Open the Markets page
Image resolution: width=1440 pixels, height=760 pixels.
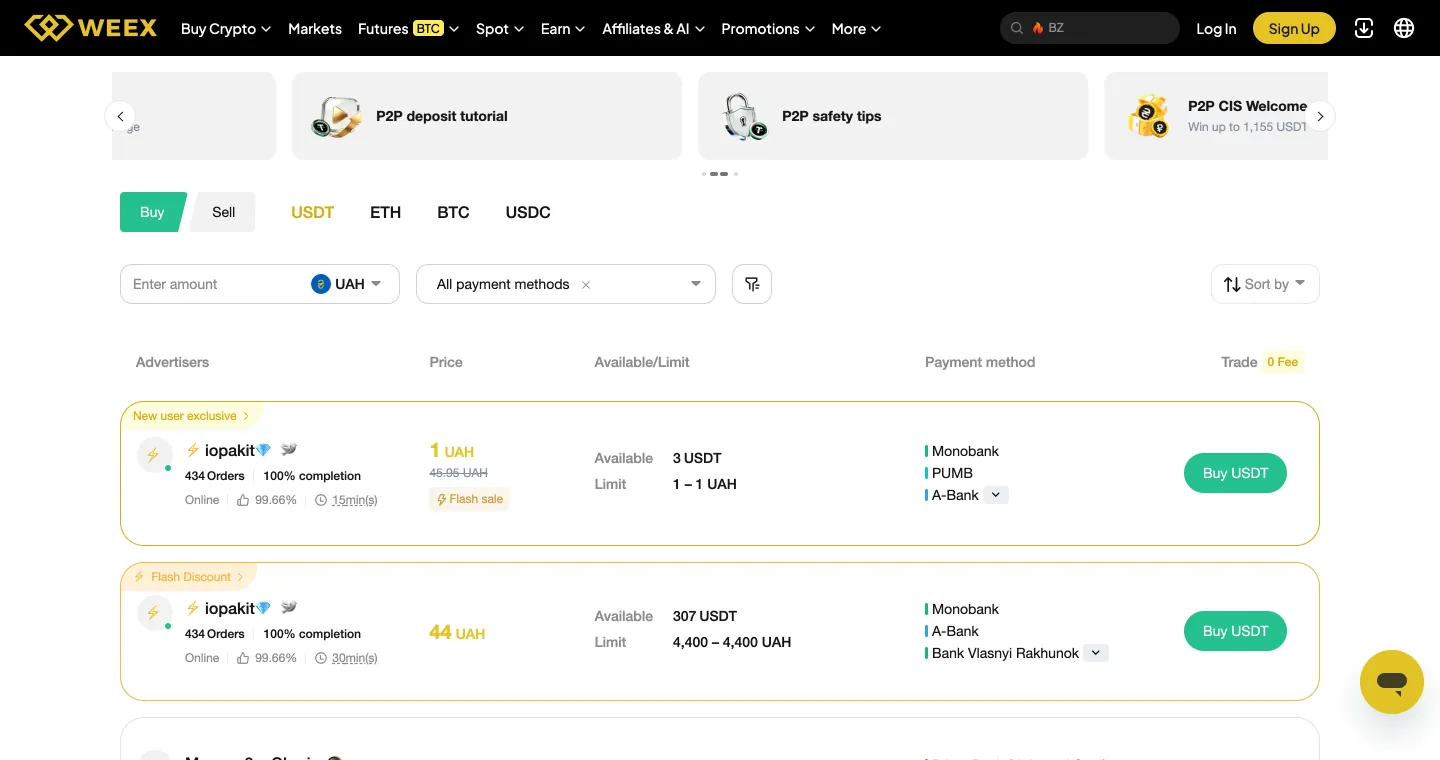(x=315, y=29)
